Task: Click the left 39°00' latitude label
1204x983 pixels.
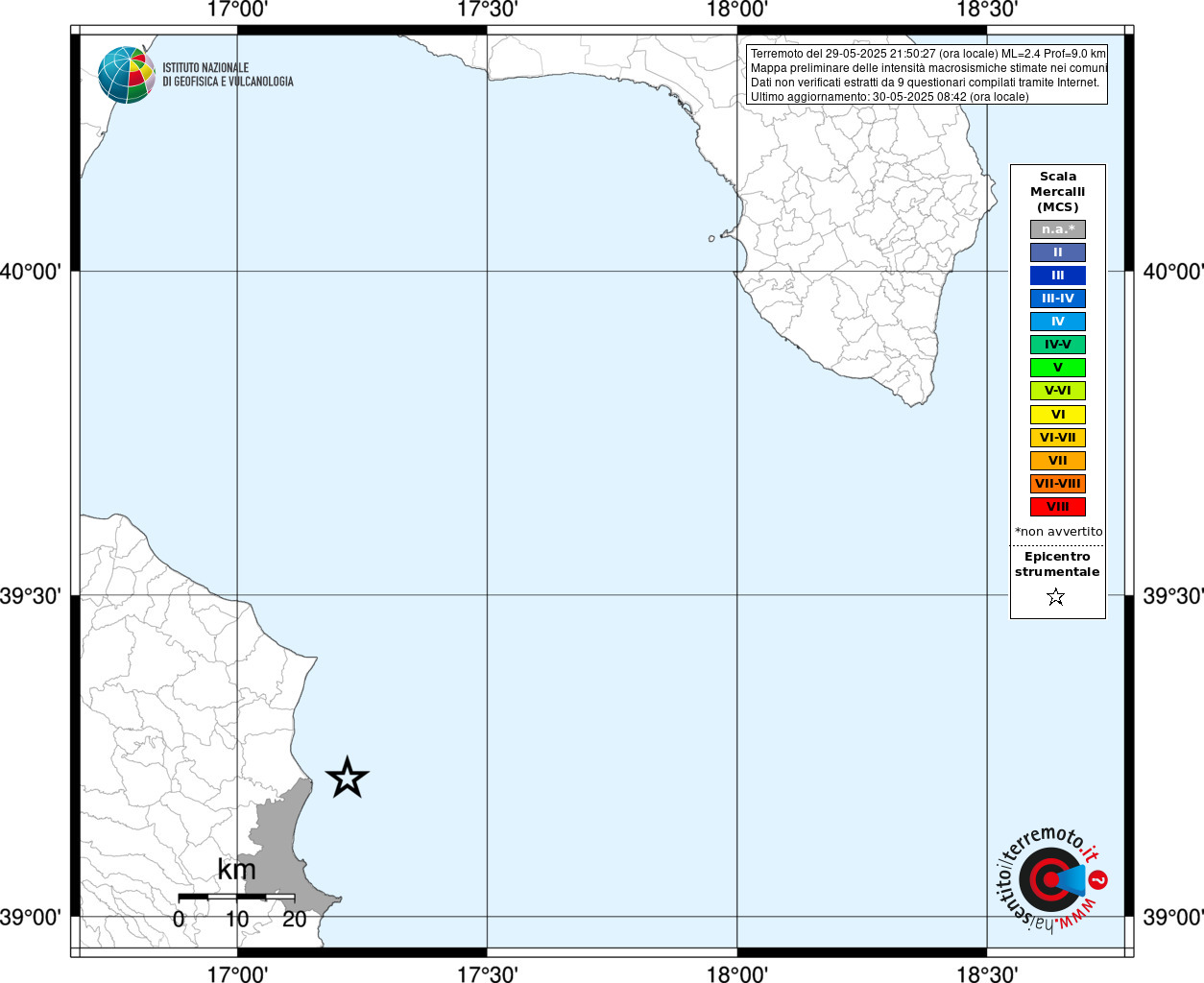Action: 31,917
